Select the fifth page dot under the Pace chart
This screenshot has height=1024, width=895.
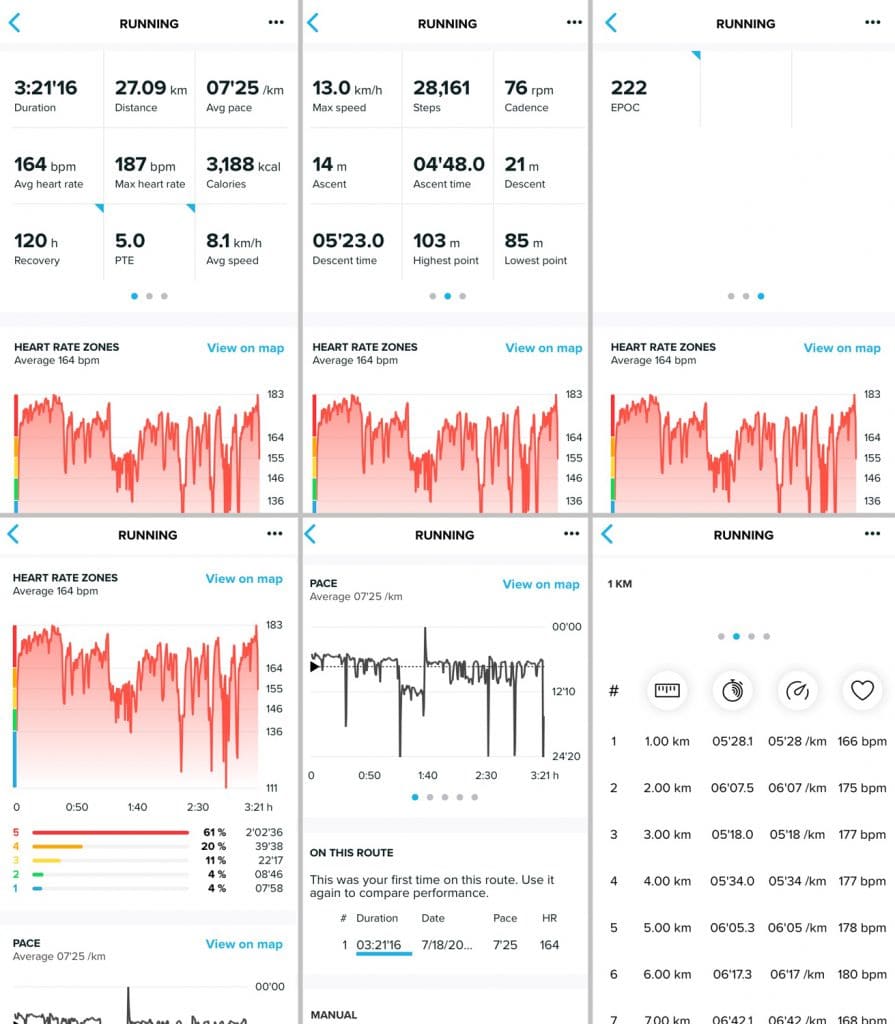point(475,797)
